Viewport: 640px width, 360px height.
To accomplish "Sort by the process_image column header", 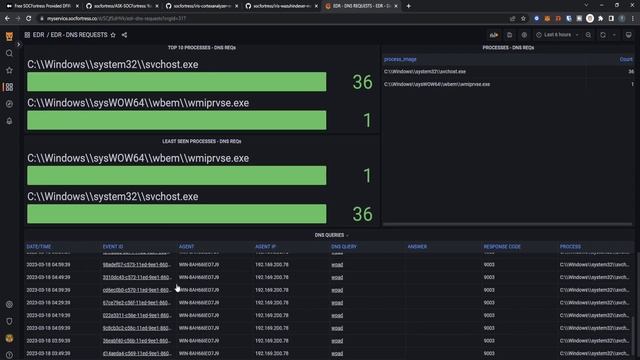I will click(x=400, y=59).
